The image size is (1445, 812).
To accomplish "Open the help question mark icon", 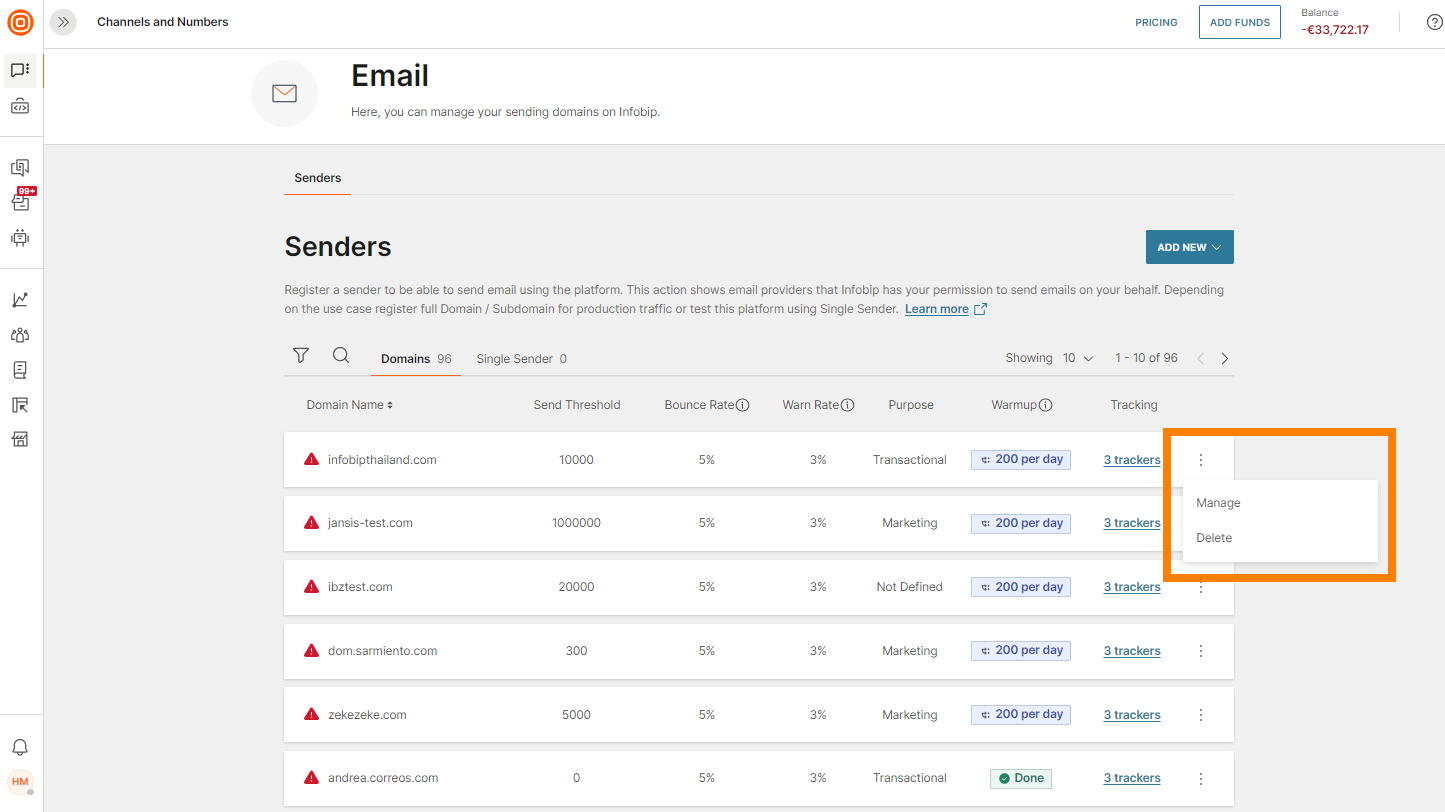I will pyautogui.click(x=1434, y=22).
